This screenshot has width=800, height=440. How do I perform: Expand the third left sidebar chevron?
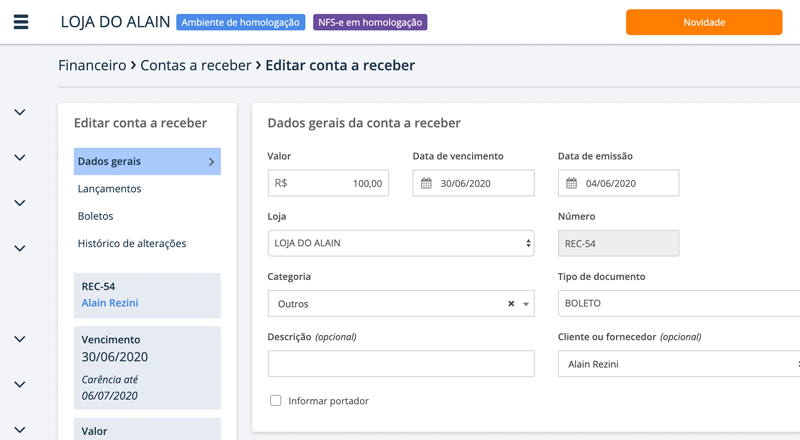click(x=19, y=203)
